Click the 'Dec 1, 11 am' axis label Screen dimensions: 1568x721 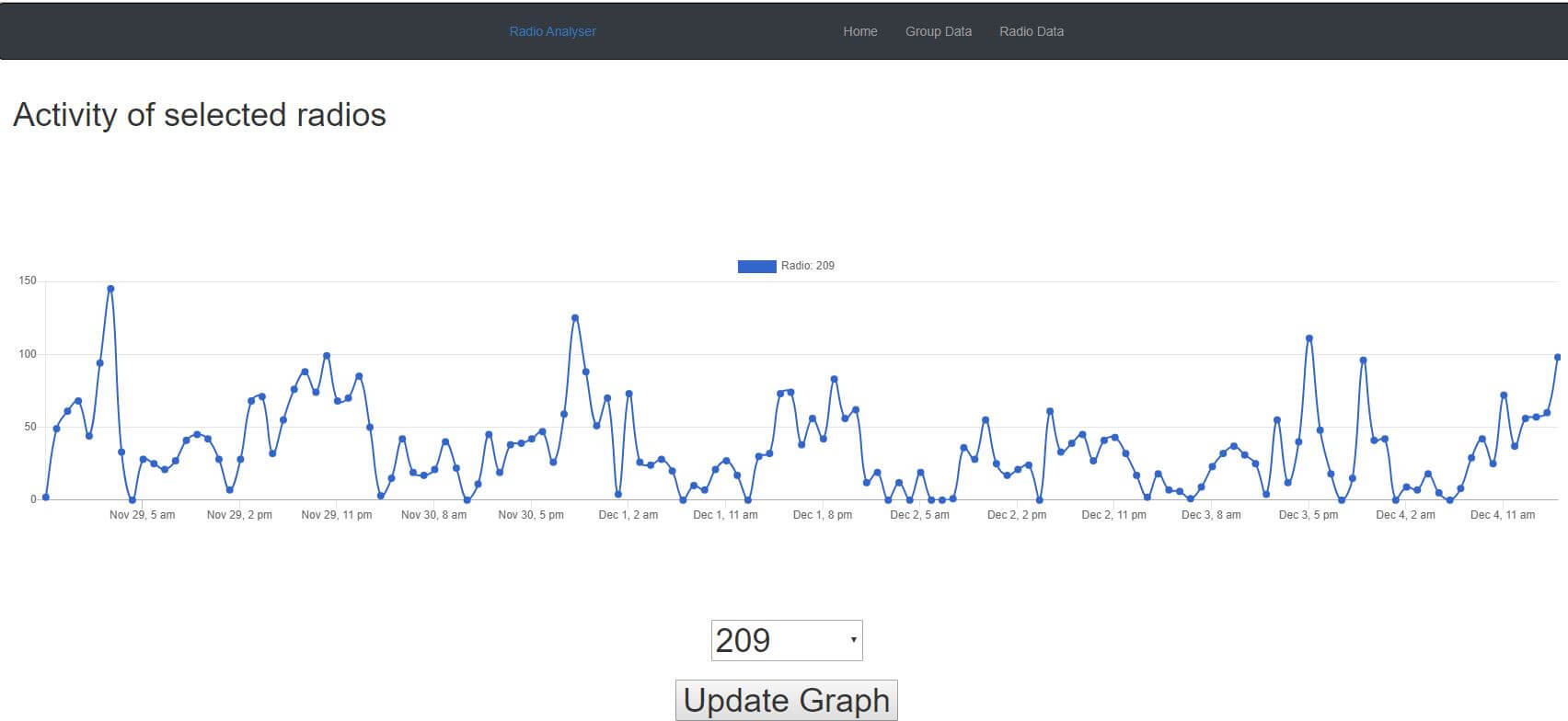[725, 515]
